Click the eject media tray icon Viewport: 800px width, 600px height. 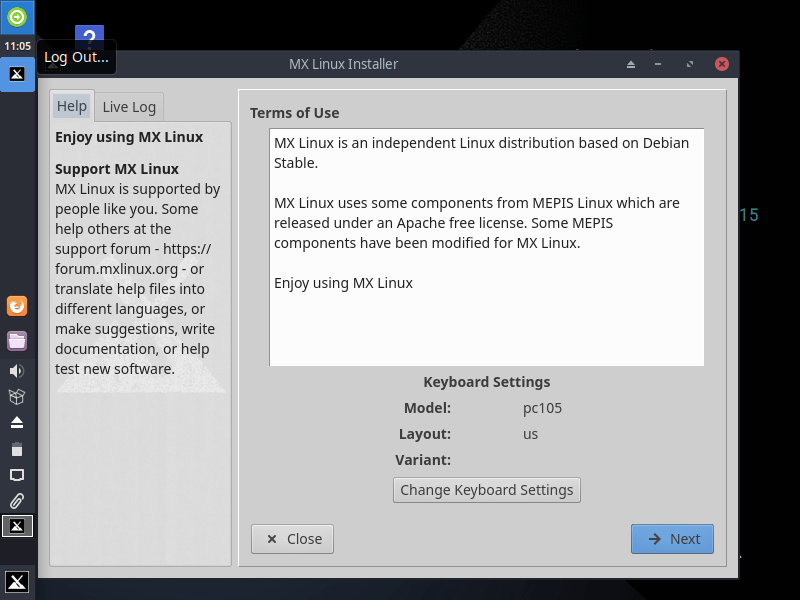click(x=17, y=422)
